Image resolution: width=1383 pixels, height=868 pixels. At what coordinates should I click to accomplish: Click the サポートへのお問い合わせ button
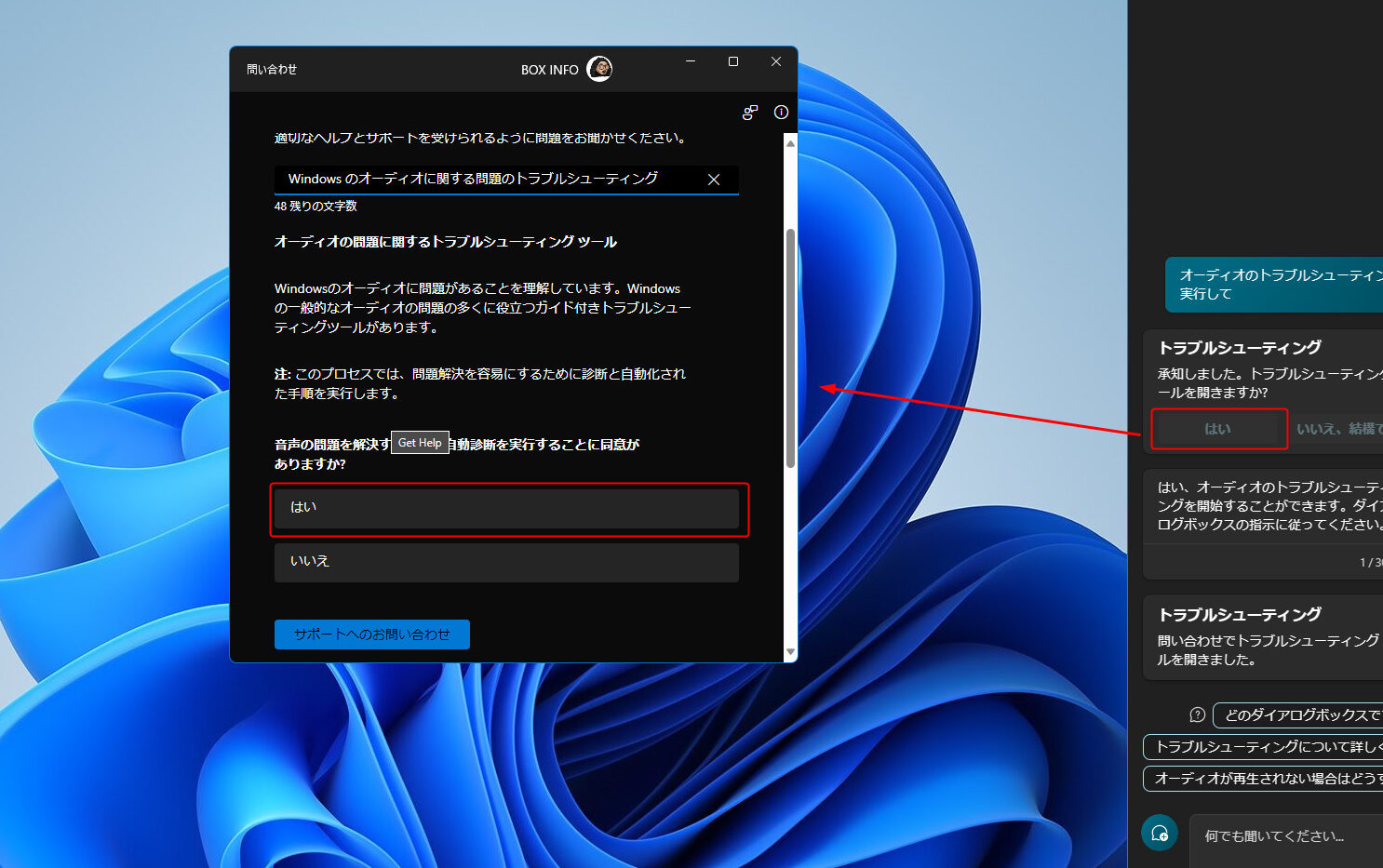(x=372, y=634)
